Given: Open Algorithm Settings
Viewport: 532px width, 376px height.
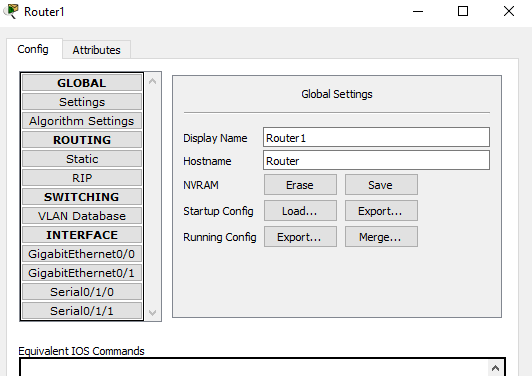Looking at the screenshot, I should [x=82, y=121].
